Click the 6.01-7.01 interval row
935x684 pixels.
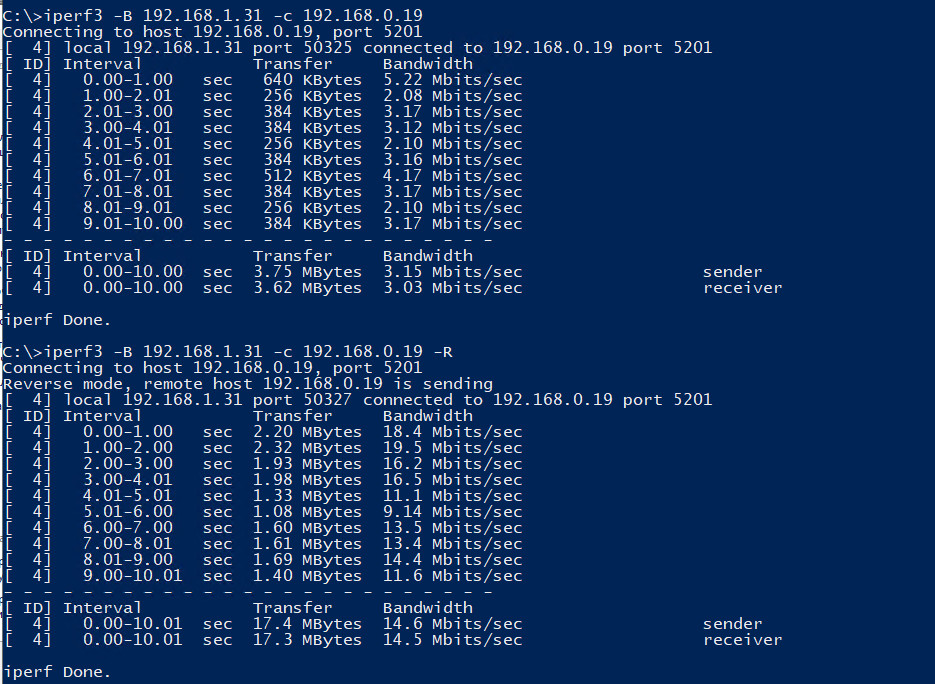coord(263,176)
